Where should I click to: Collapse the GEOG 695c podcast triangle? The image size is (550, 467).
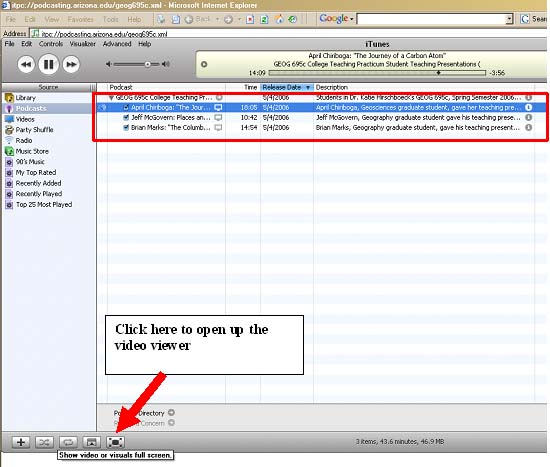pos(111,98)
